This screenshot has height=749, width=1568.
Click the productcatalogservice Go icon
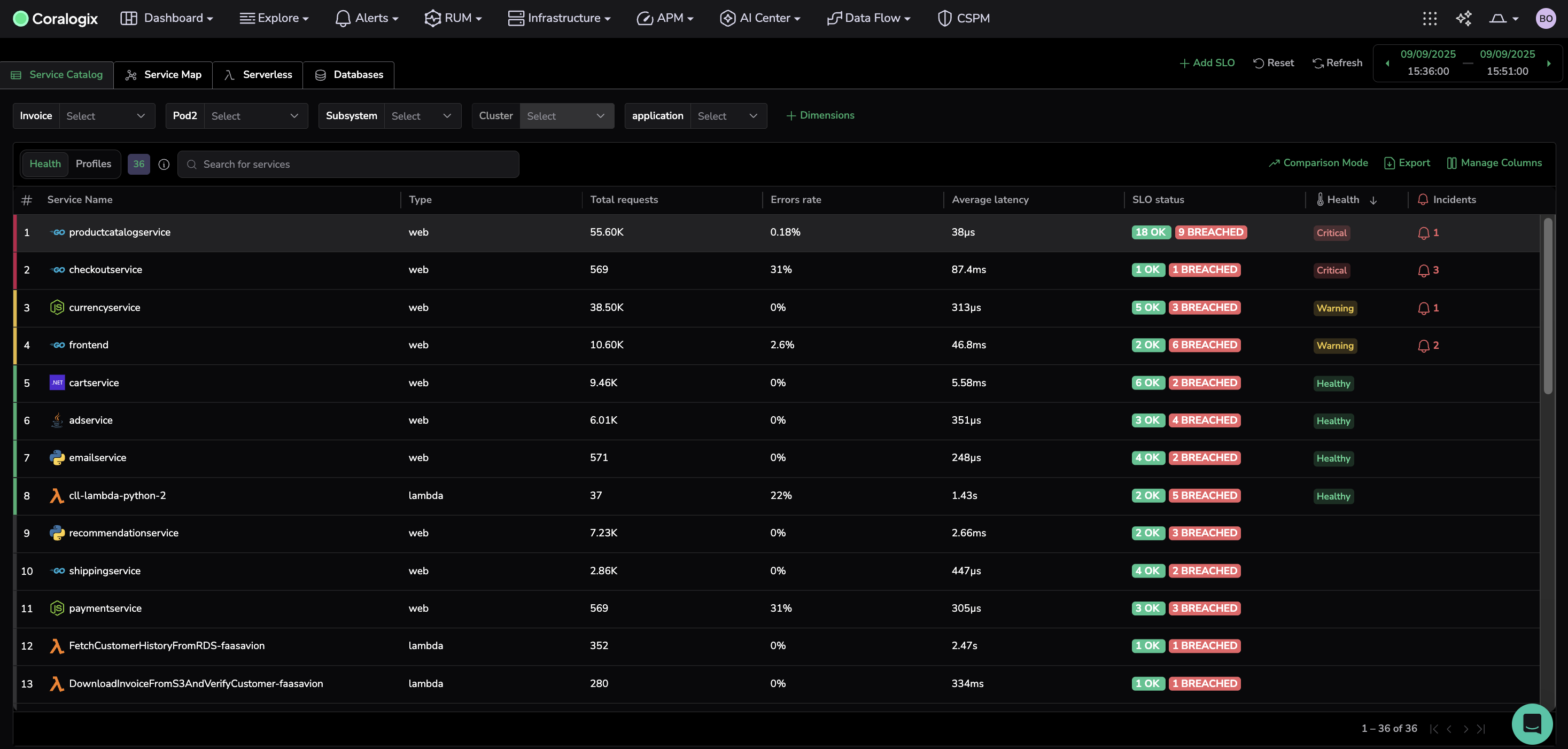point(57,232)
